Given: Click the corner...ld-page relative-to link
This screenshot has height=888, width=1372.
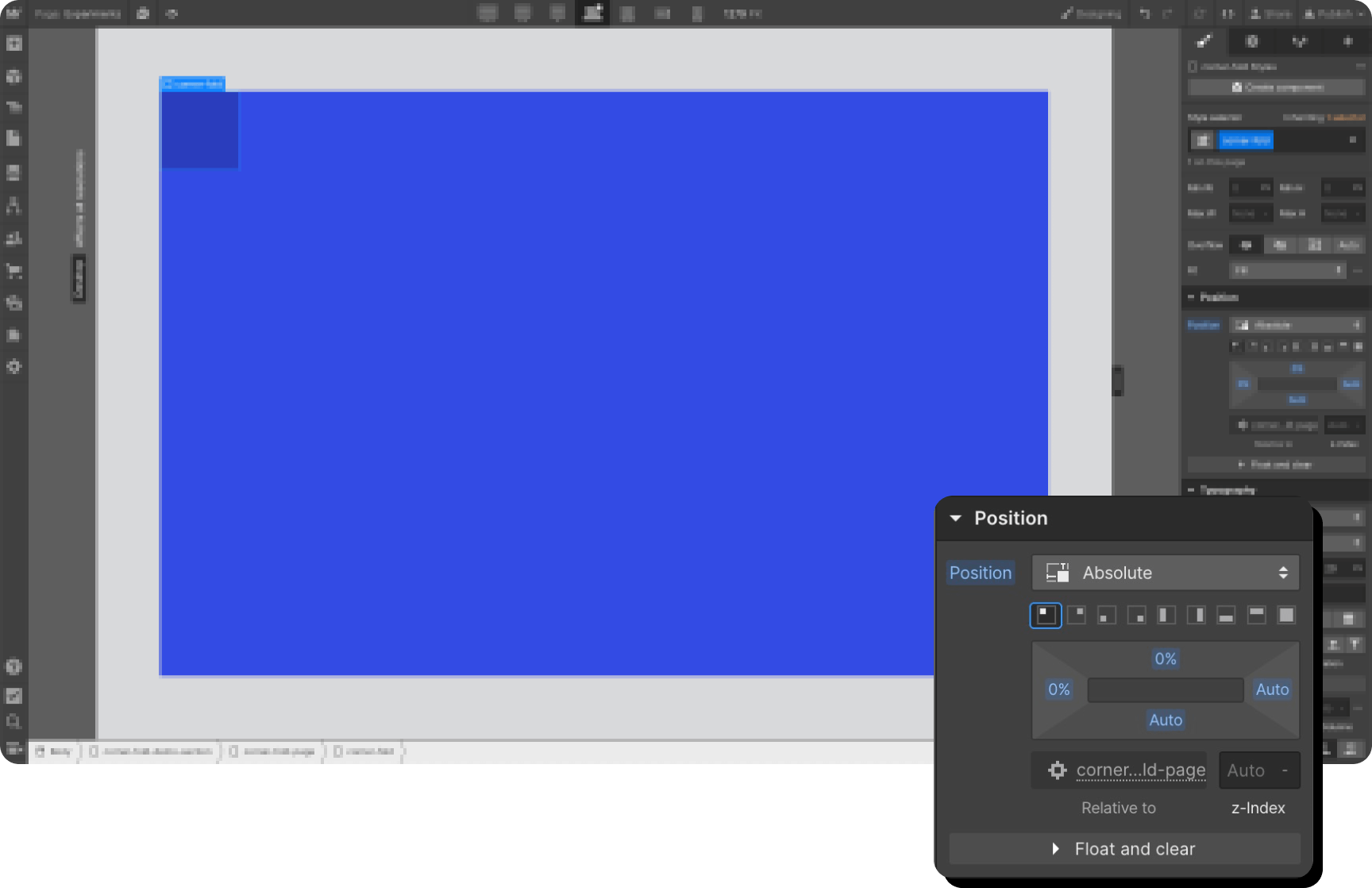Looking at the screenshot, I should 1141,770.
